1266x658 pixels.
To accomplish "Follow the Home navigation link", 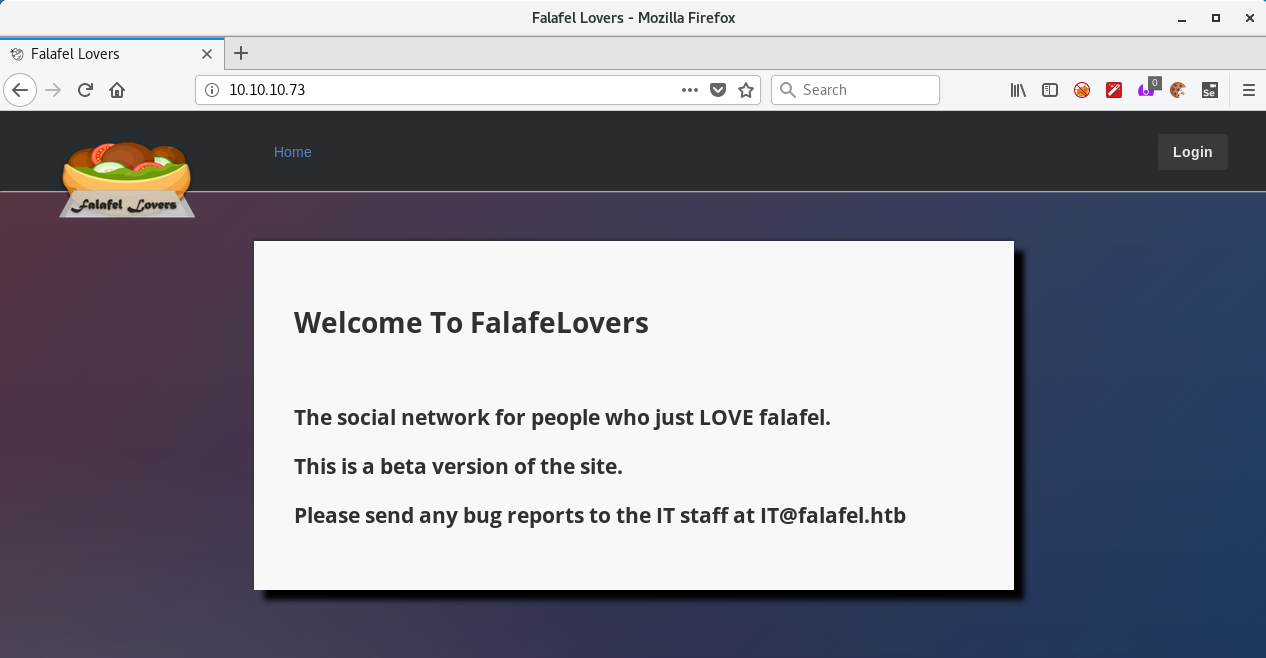I will pos(293,152).
